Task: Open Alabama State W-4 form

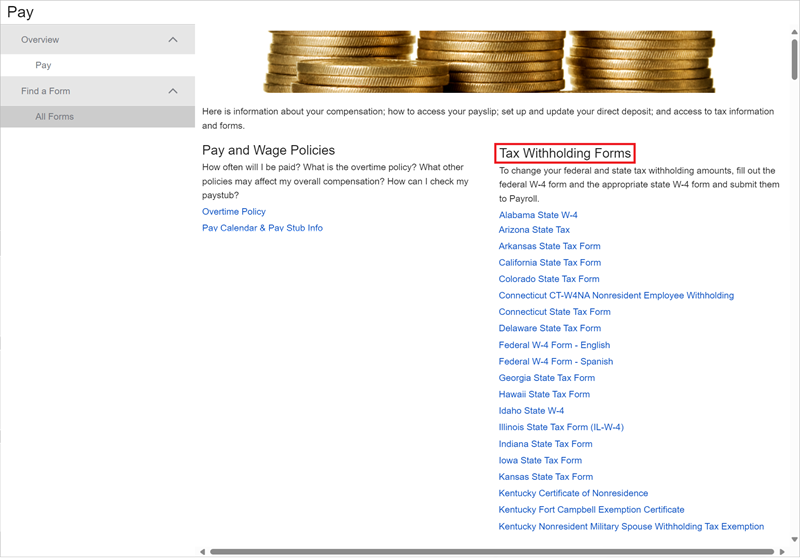Action: (x=538, y=215)
